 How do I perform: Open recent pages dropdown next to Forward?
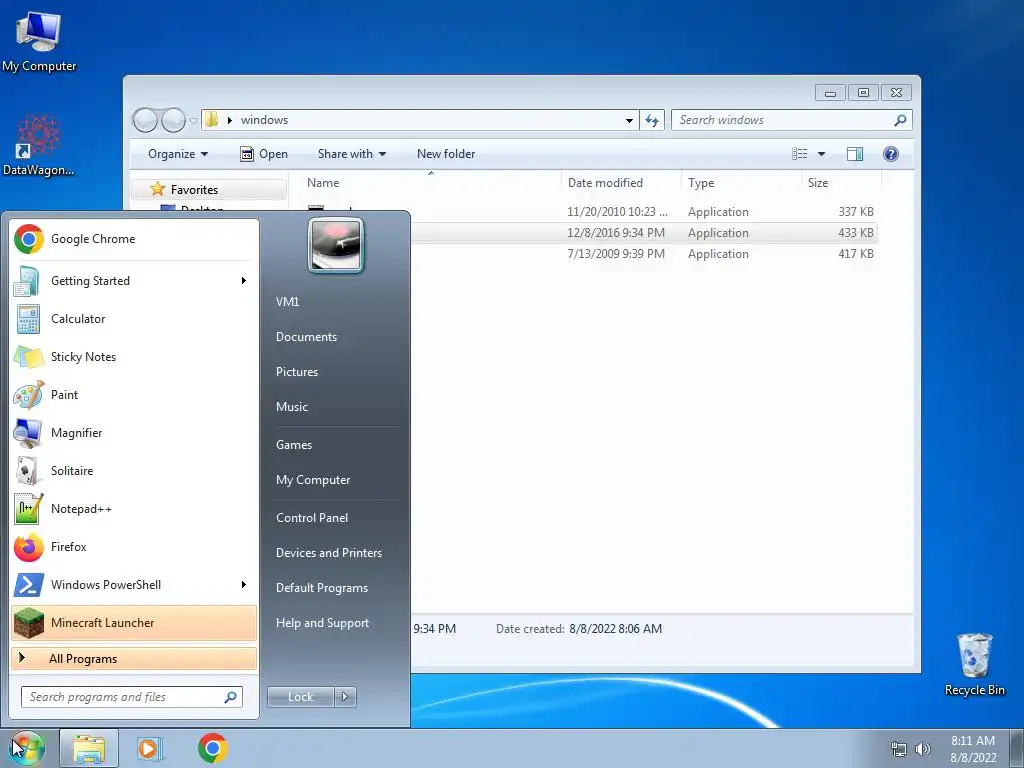coord(193,121)
